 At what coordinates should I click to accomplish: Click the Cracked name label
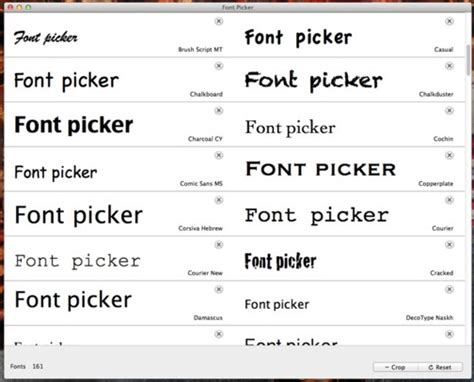(441, 273)
